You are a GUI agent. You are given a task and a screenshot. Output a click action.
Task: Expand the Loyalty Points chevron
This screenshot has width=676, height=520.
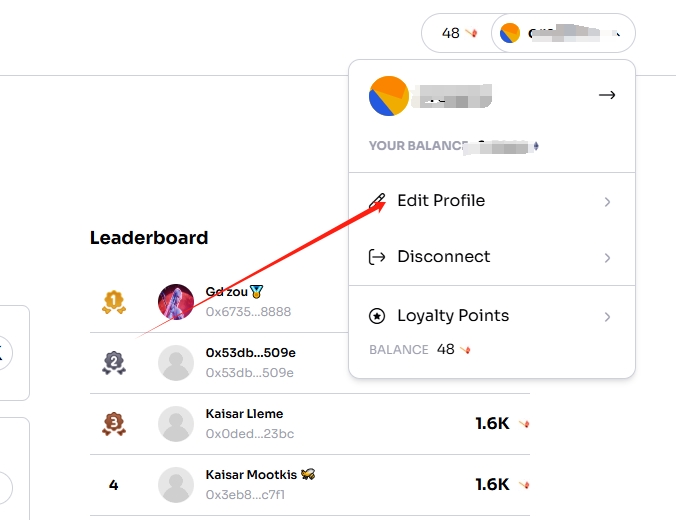(x=607, y=317)
